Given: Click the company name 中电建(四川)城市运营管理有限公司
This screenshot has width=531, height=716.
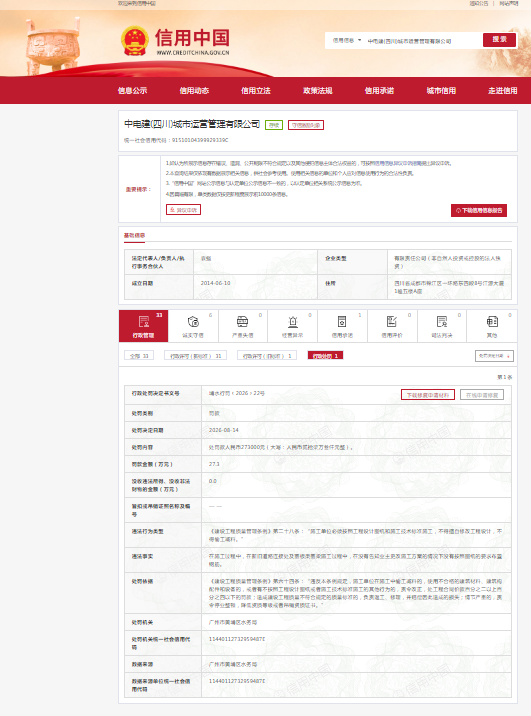Looking at the screenshot, I should (192, 124).
